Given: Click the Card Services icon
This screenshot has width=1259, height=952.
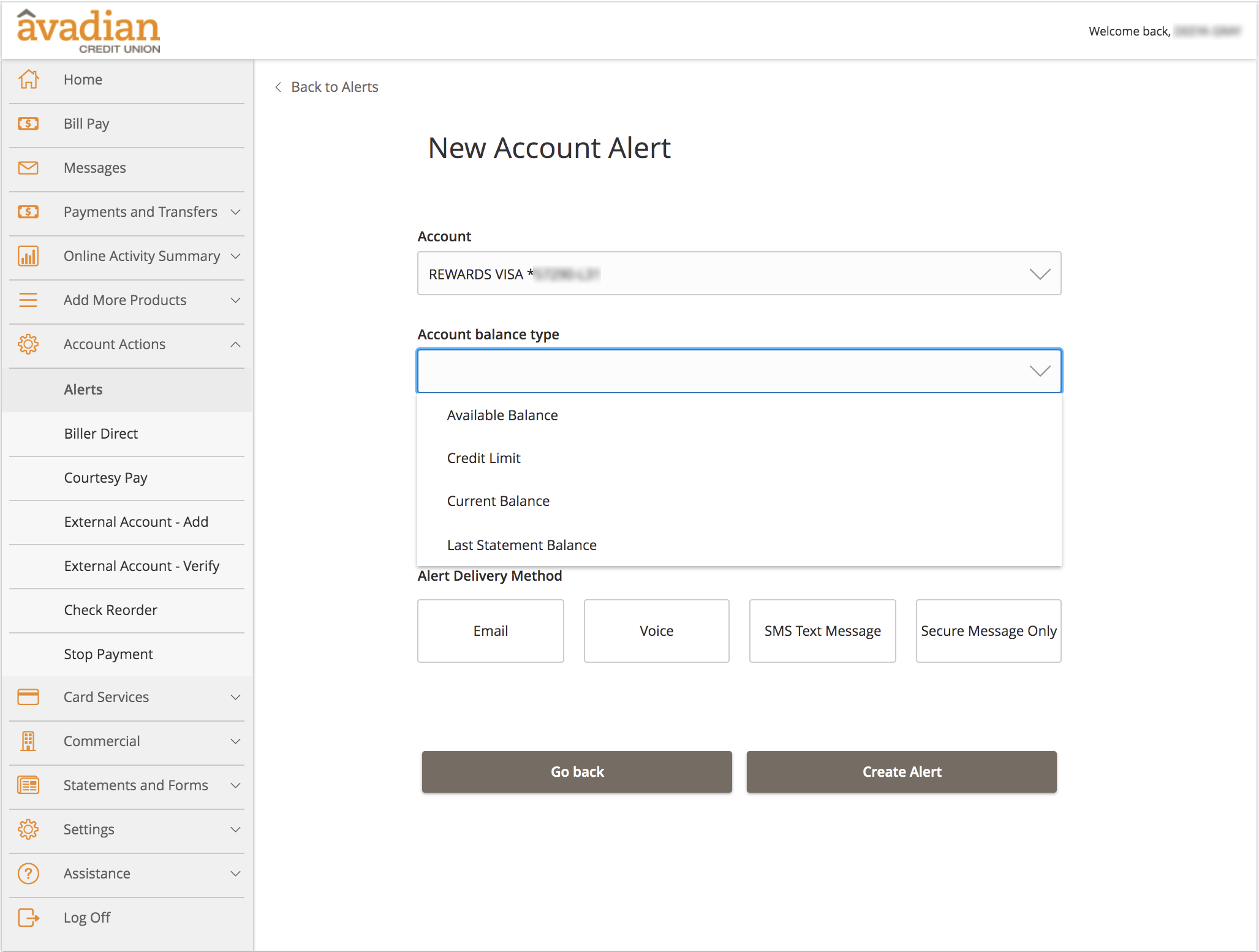Looking at the screenshot, I should 27,697.
